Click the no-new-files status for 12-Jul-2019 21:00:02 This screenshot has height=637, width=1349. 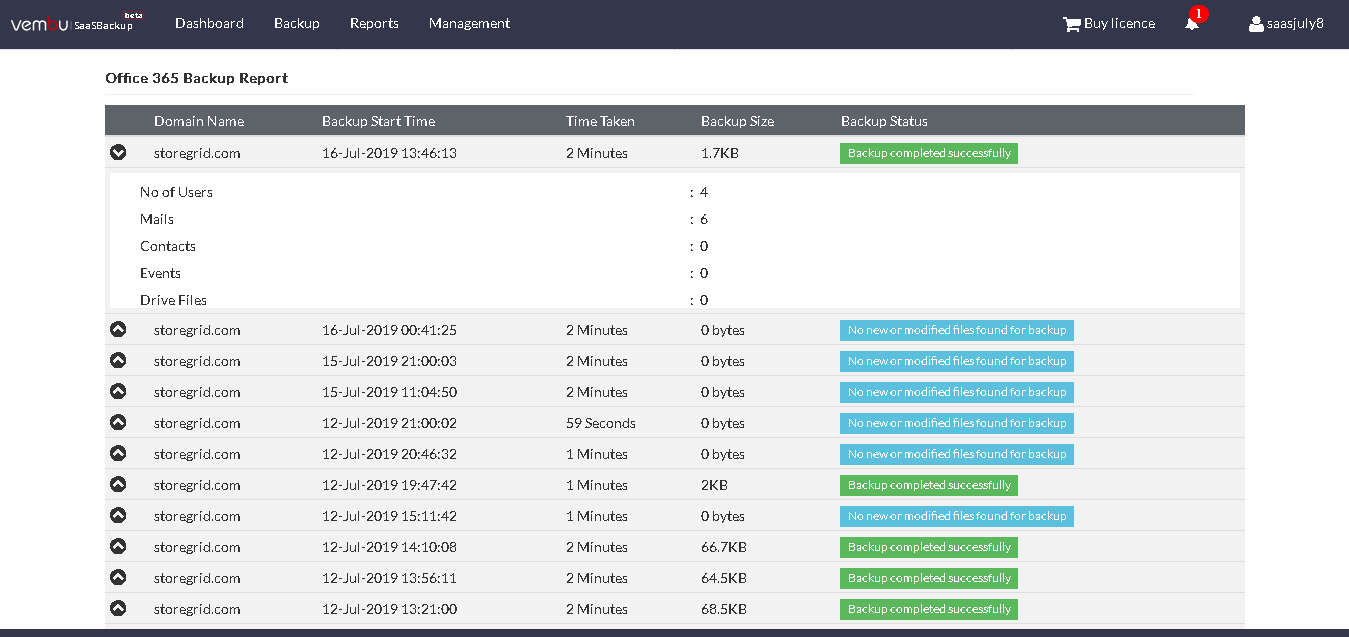[957, 423]
